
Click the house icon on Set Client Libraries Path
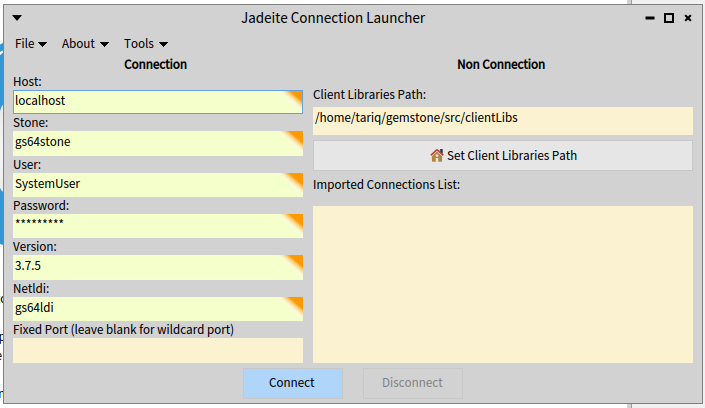pyautogui.click(x=437, y=155)
